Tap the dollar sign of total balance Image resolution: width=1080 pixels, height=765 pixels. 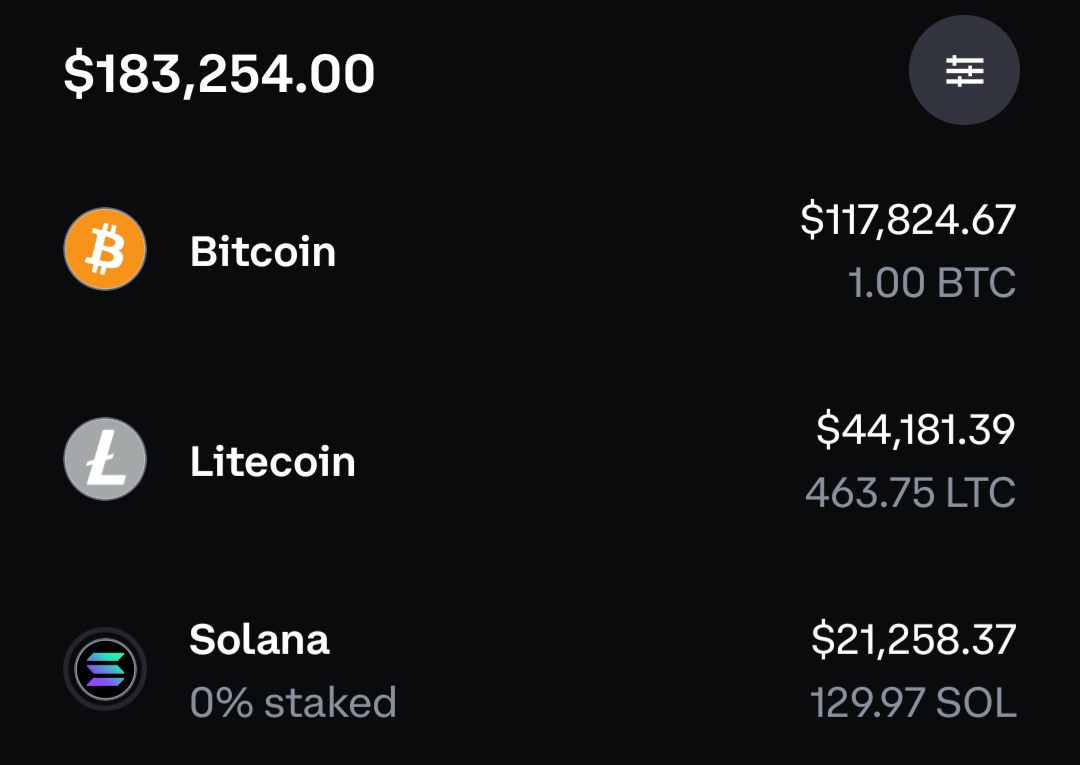79,74
